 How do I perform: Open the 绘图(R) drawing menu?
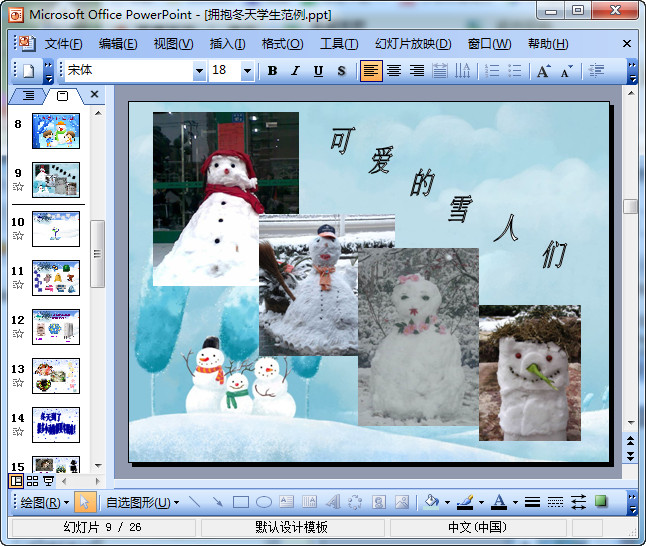[x=44, y=502]
